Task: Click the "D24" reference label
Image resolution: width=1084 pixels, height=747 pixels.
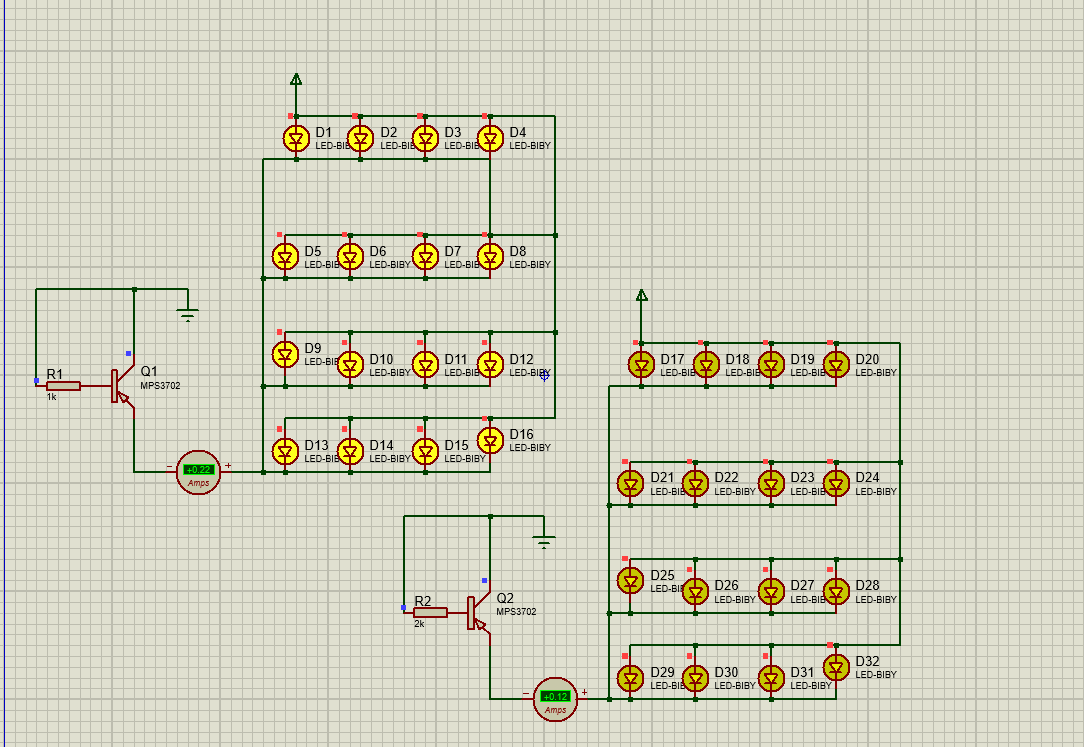Action: (867, 477)
